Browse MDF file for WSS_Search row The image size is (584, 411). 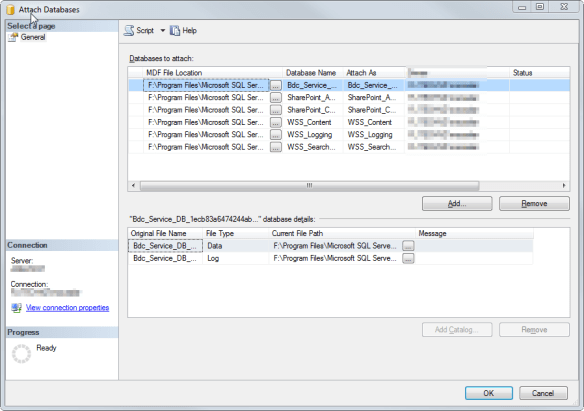point(276,147)
